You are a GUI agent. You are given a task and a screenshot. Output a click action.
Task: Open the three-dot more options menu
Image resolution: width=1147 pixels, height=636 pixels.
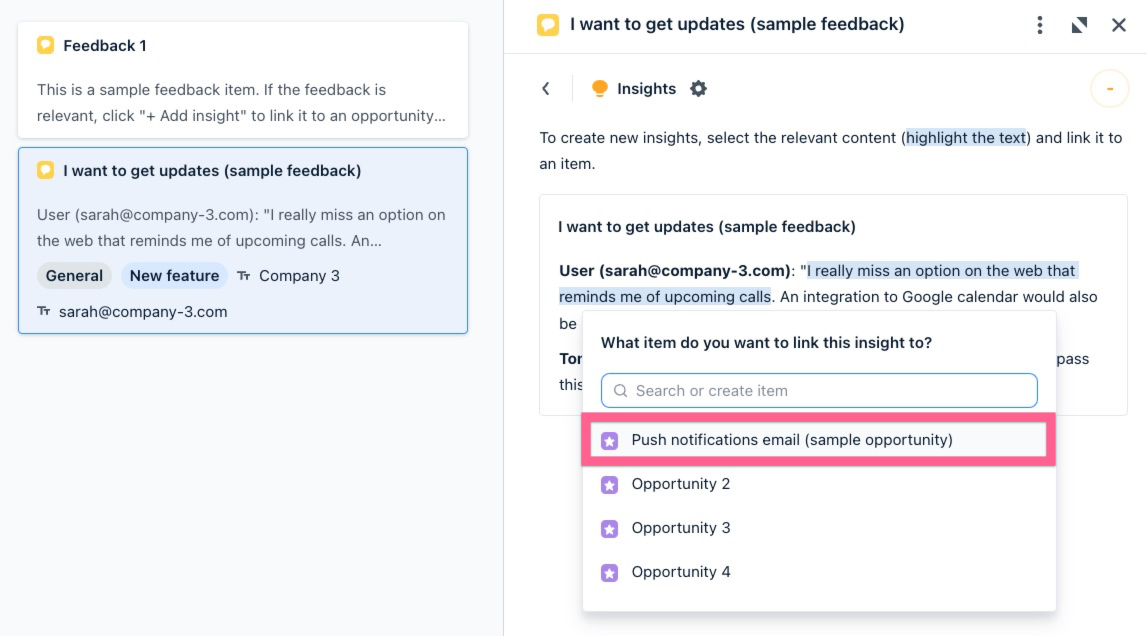(1040, 25)
